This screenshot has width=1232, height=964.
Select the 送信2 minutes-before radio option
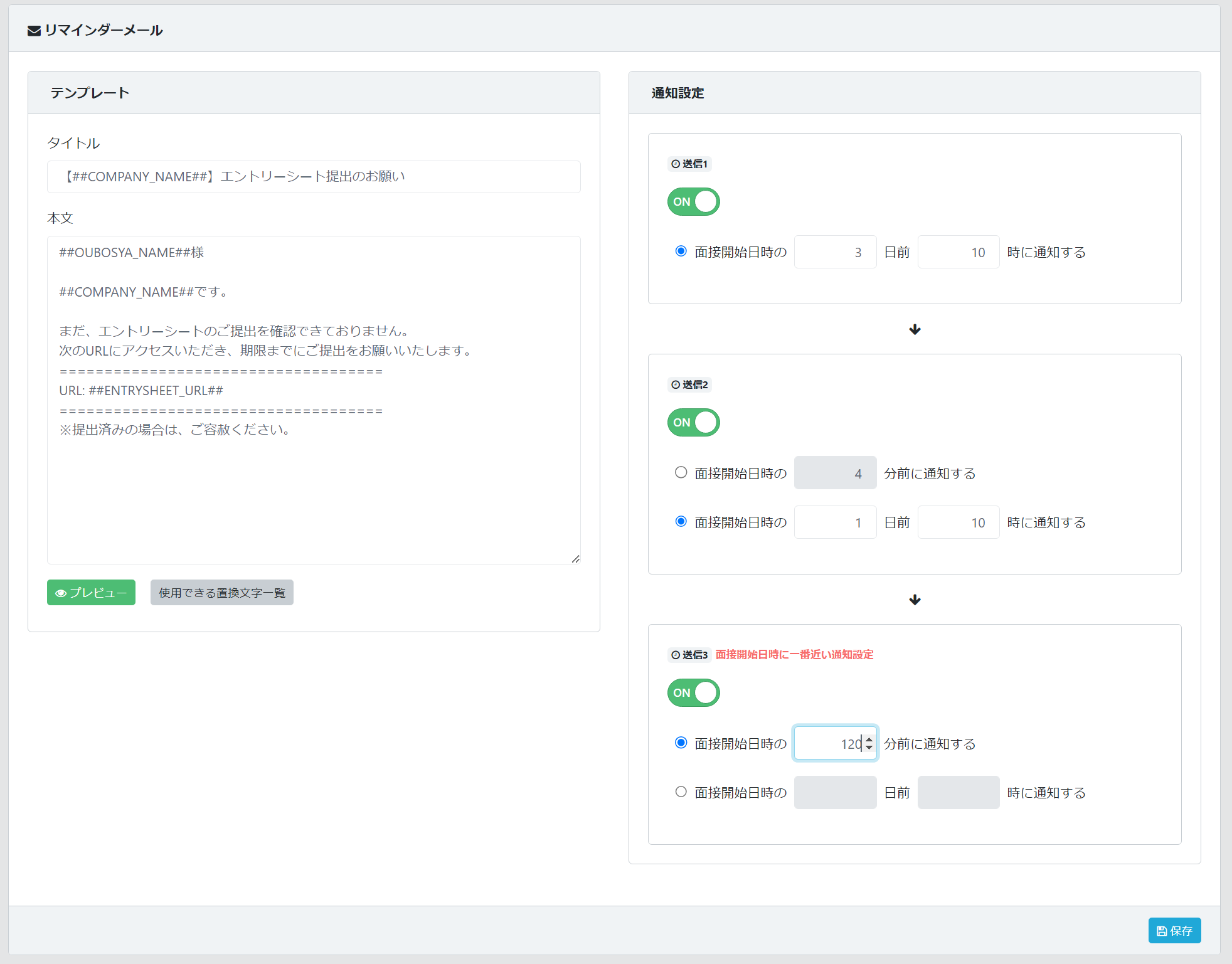pos(681,472)
